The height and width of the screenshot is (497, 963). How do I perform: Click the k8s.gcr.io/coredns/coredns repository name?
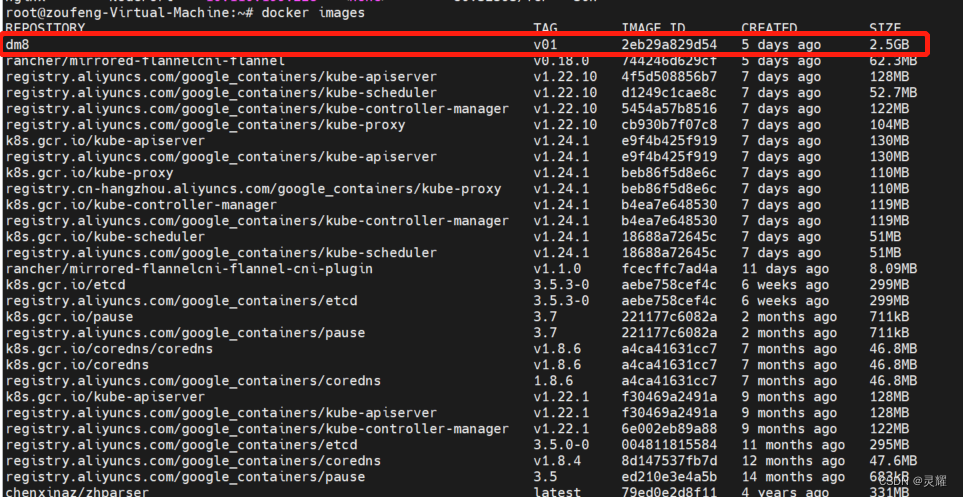[109, 348]
